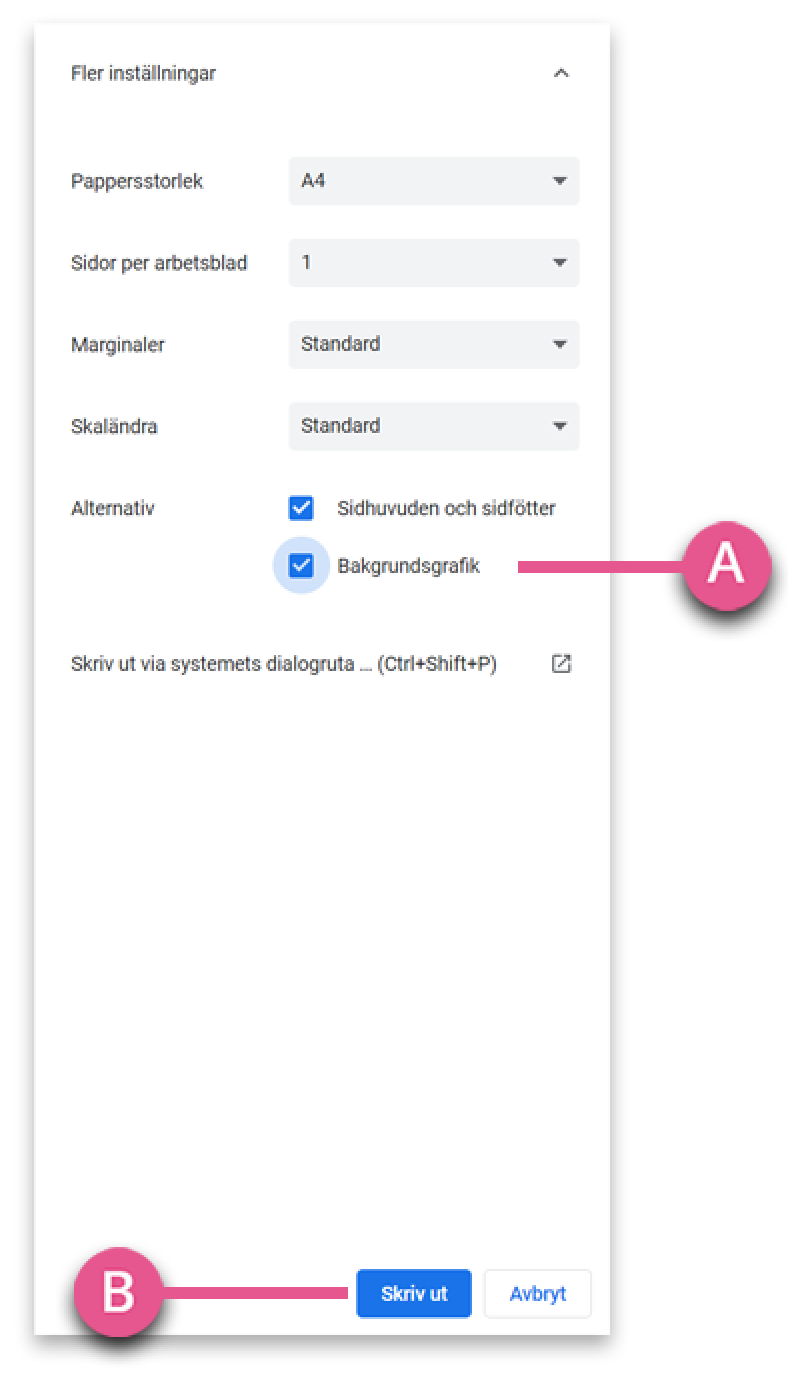Image resolution: width=788 pixels, height=1375 pixels.
Task: Click the Fler inställningar header text
Action: click(143, 73)
